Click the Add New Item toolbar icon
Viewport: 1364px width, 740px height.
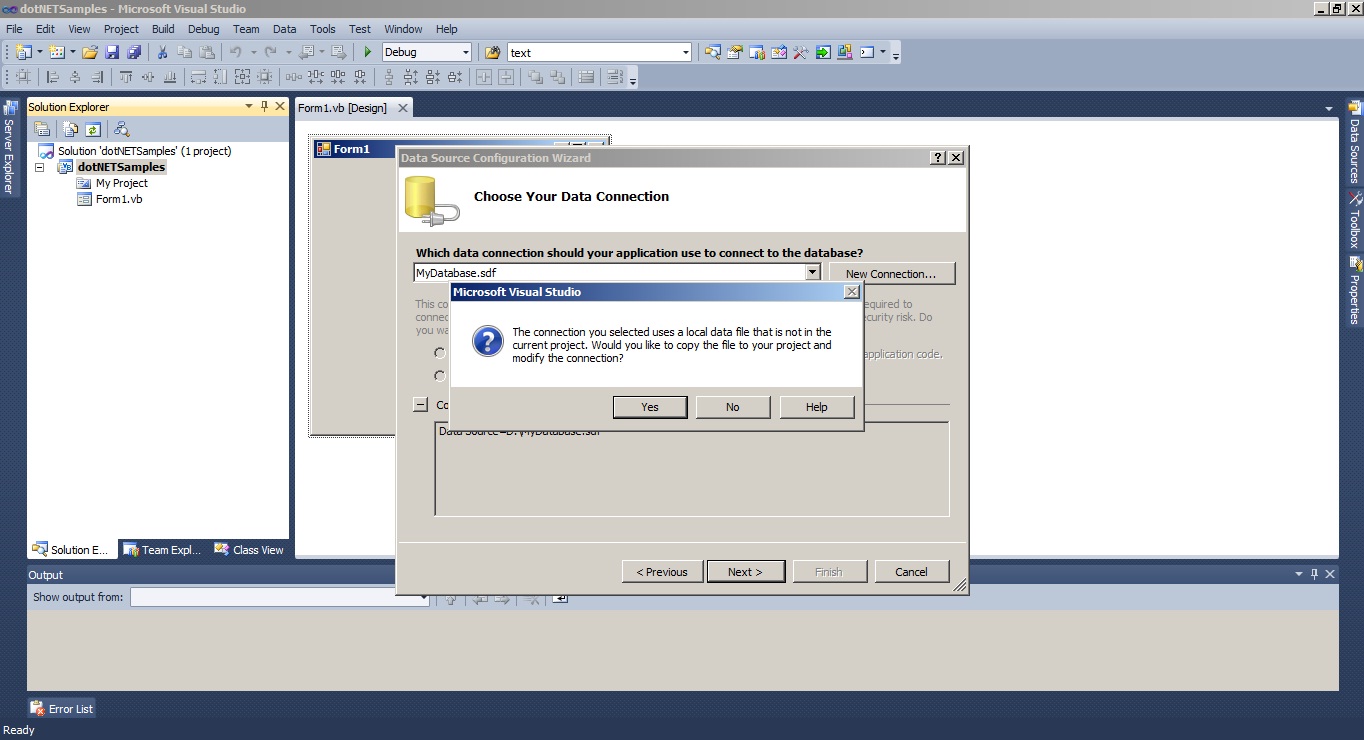pyautogui.click(x=56, y=52)
